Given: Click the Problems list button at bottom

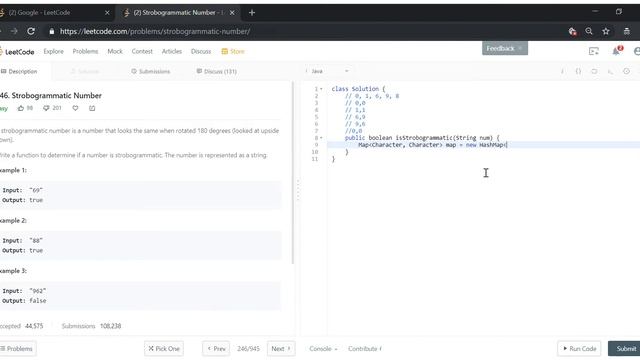Looking at the screenshot, I should point(17,349).
